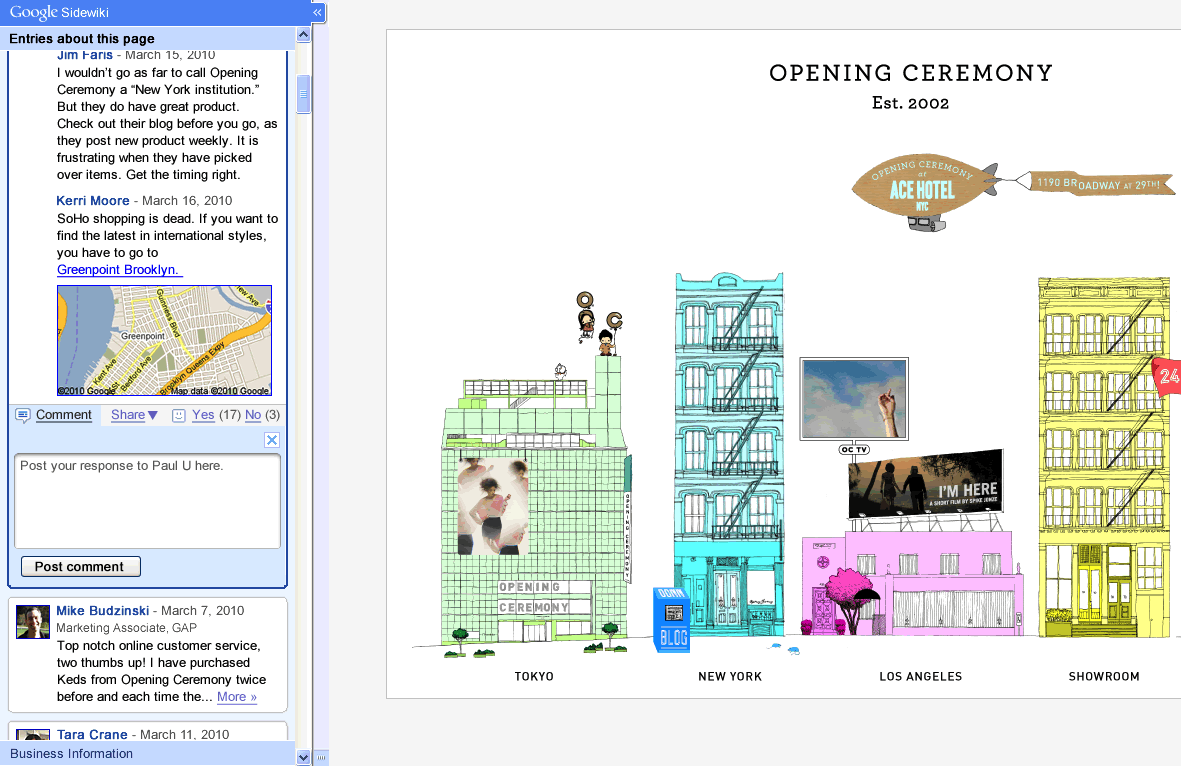The image size is (1181, 766).
Task: Focus the response text box
Action: [x=148, y=501]
